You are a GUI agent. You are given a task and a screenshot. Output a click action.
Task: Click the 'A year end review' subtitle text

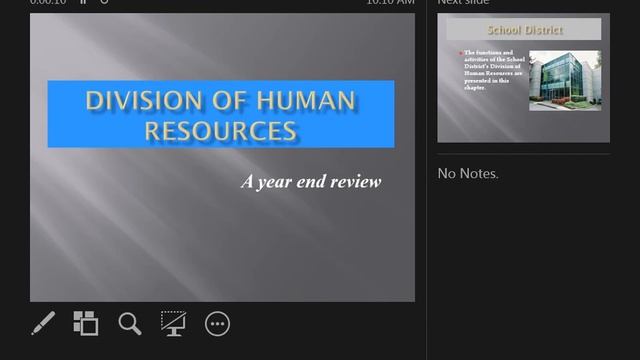pos(311,182)
